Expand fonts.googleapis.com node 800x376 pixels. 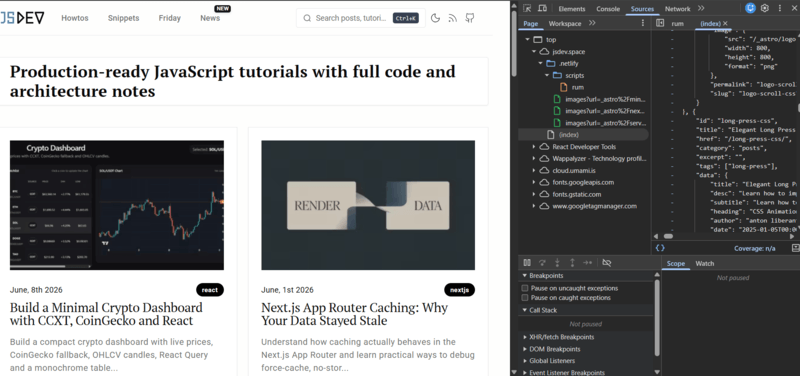coord(534,182)
